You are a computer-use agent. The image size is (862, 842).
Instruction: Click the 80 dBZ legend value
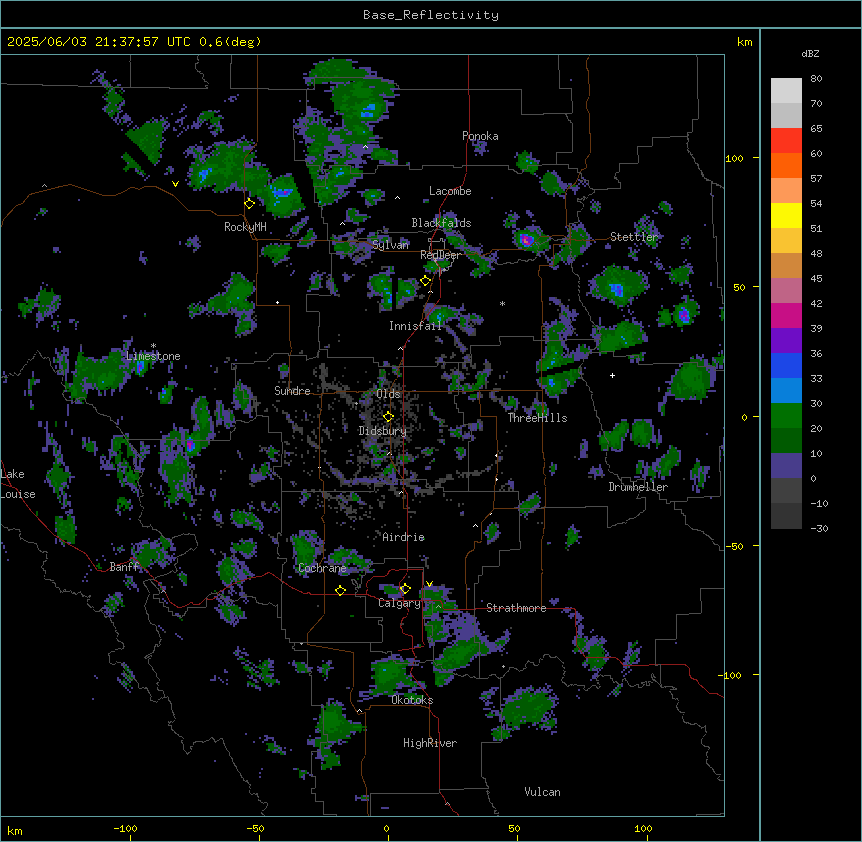point(816,79)
